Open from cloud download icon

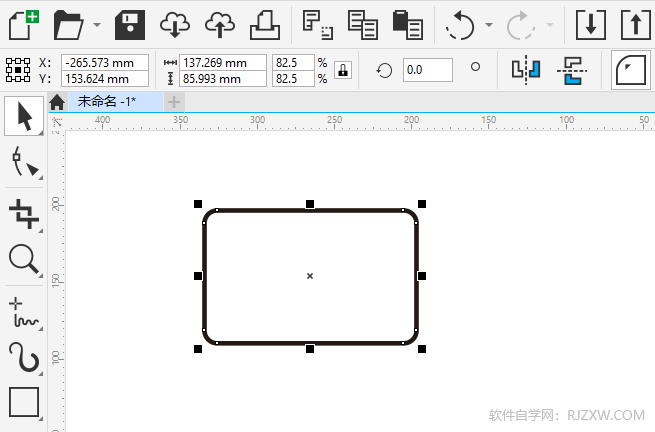pos(175,25)
